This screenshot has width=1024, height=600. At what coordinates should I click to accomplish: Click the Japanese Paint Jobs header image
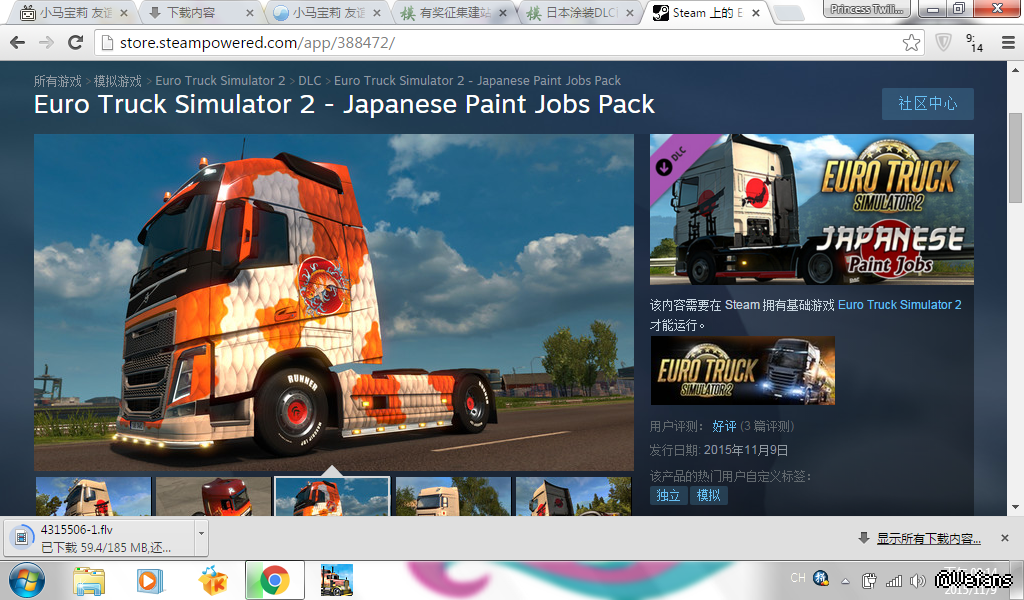click(812, 209)
